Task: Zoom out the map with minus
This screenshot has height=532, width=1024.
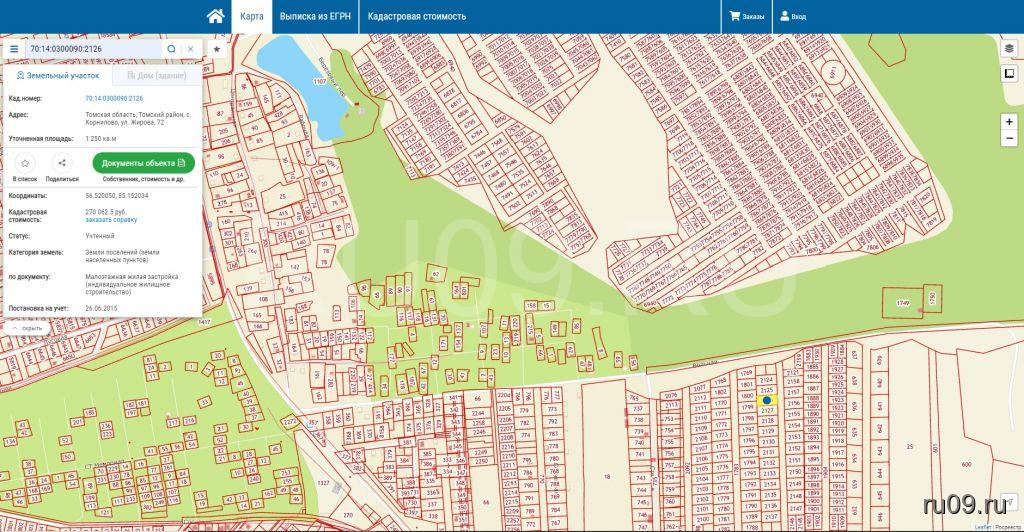Action: (x=1009, y=139)
